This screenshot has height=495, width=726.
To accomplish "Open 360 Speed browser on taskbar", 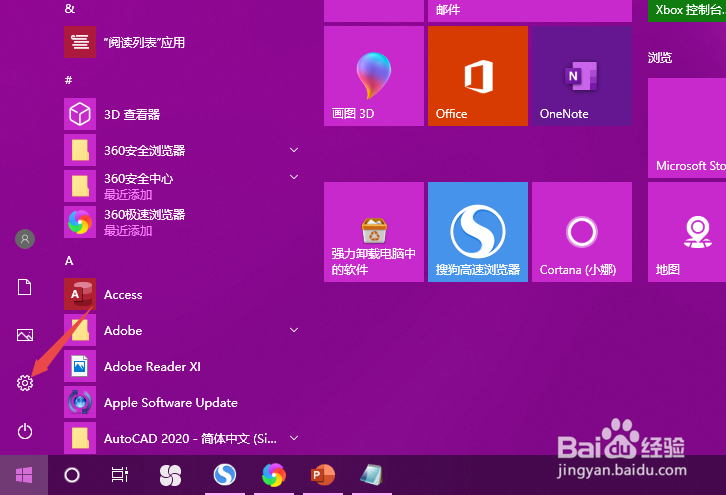I will point(274,475).
